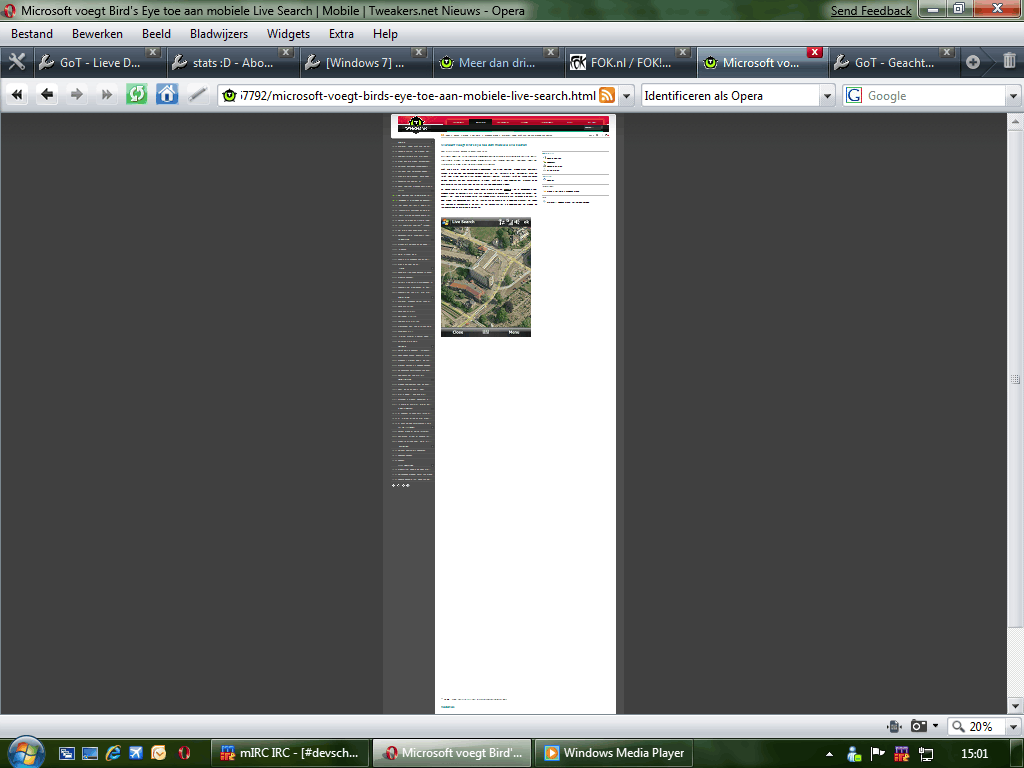The width and height of the screenshot is (1024, 768).
Task: Open the camera icon dropdown arrow
Action: [x=935, y=726]
